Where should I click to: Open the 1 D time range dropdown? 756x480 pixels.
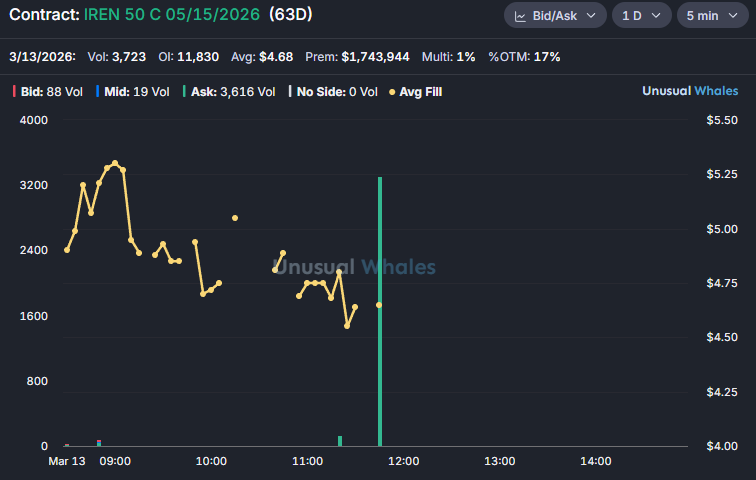pos(641,15)
